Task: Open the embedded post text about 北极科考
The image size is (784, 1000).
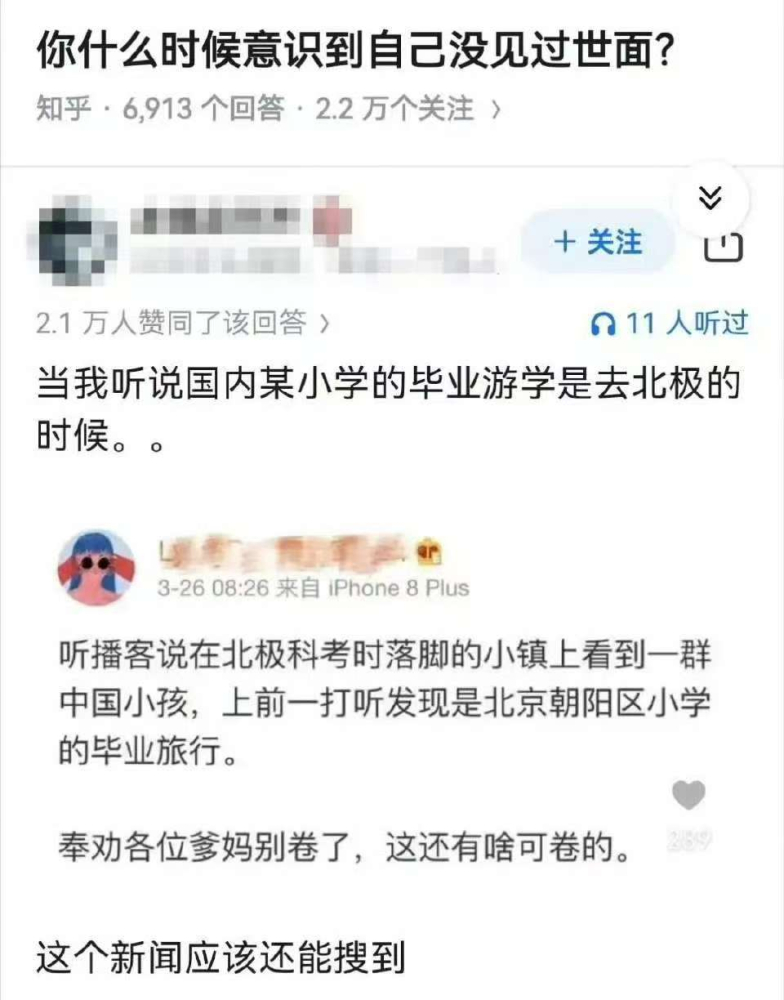Action: pyautogui.click(x=385, y=702)
